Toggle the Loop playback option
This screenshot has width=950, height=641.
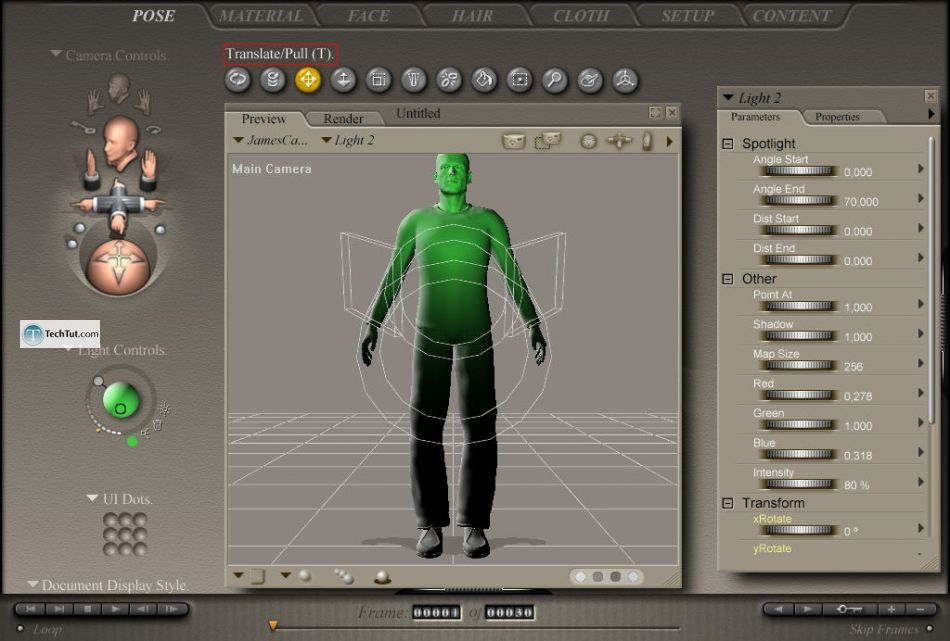22,629
